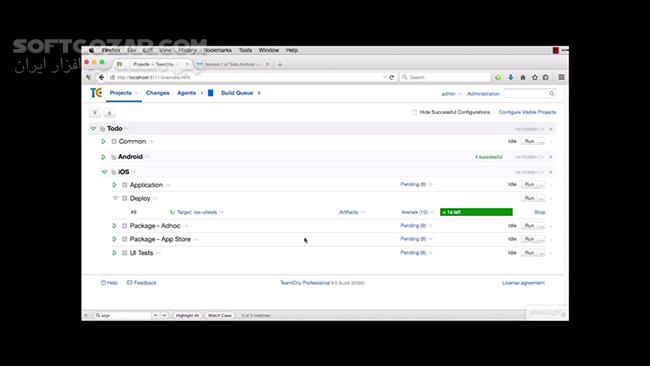
Task: Expand the Package - App Store configuration
Action: [x=115, y=239]
